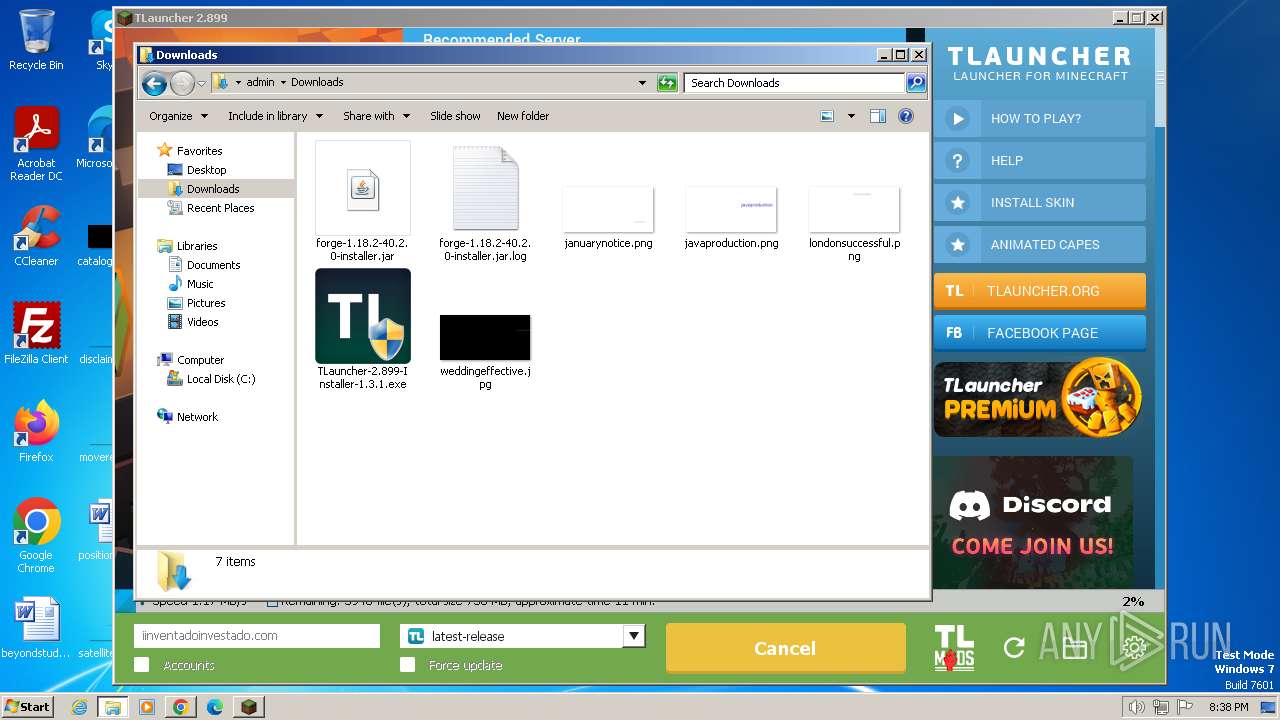Open TLauncher folder icon
This screenshot has width=1280, height=720.
[1074, 648]
